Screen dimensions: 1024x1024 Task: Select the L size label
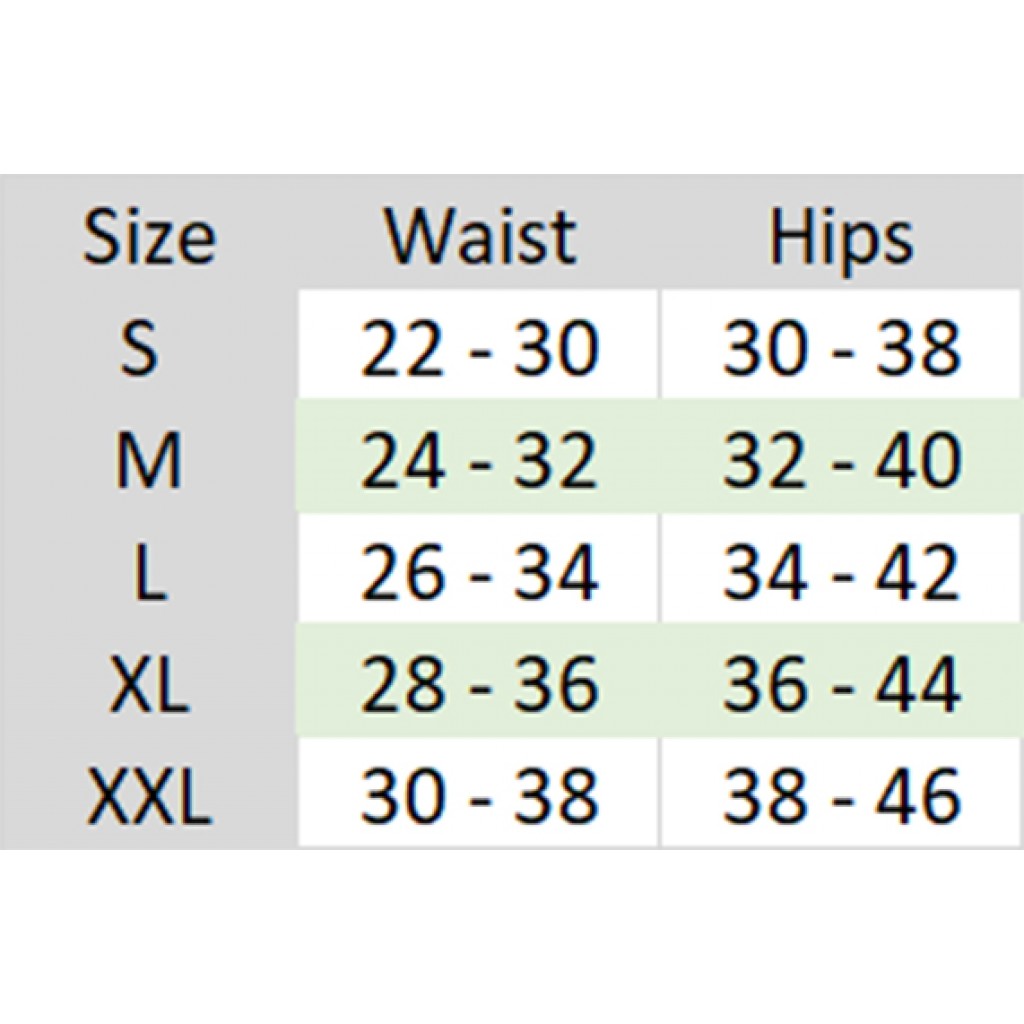[x=148, y=573]
